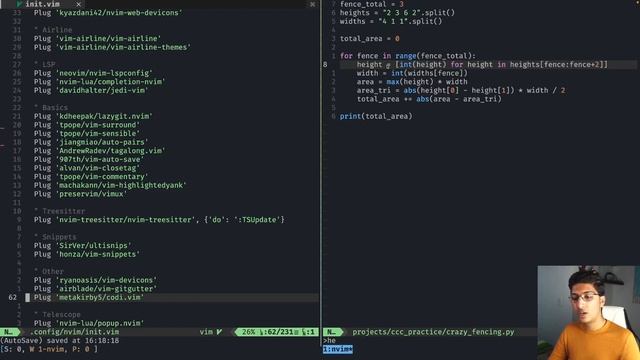Screen dimensions: 640x360
Task: Close the init.vim tab
Action: [x=78, y=4]
